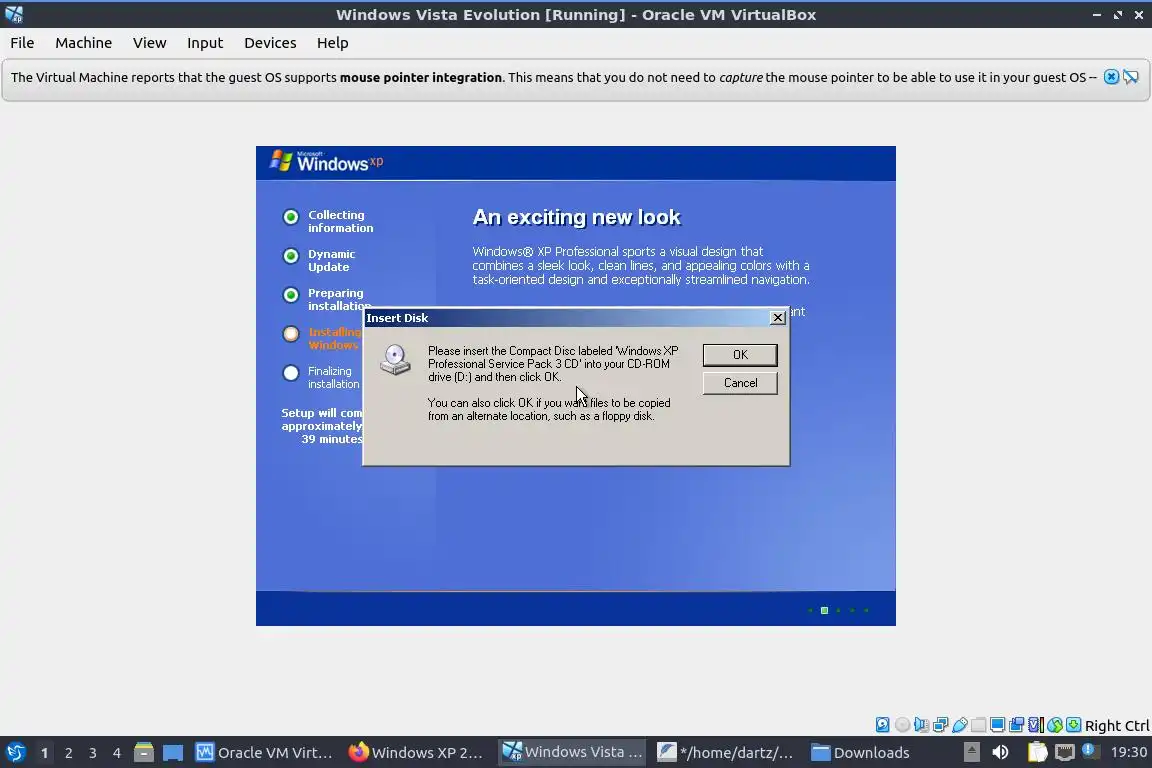This screenshot has width=1152, height=768.
Task: Click the hard disk activity status icon
Action: [x=882, y=725]
